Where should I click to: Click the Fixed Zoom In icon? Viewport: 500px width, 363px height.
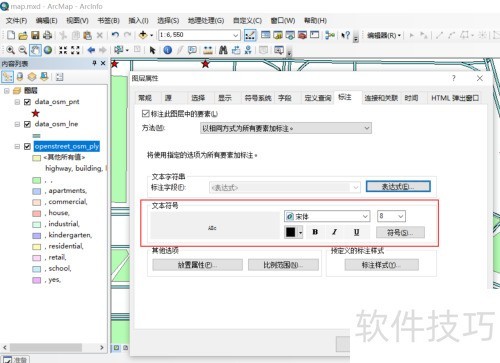pos(63,50)
